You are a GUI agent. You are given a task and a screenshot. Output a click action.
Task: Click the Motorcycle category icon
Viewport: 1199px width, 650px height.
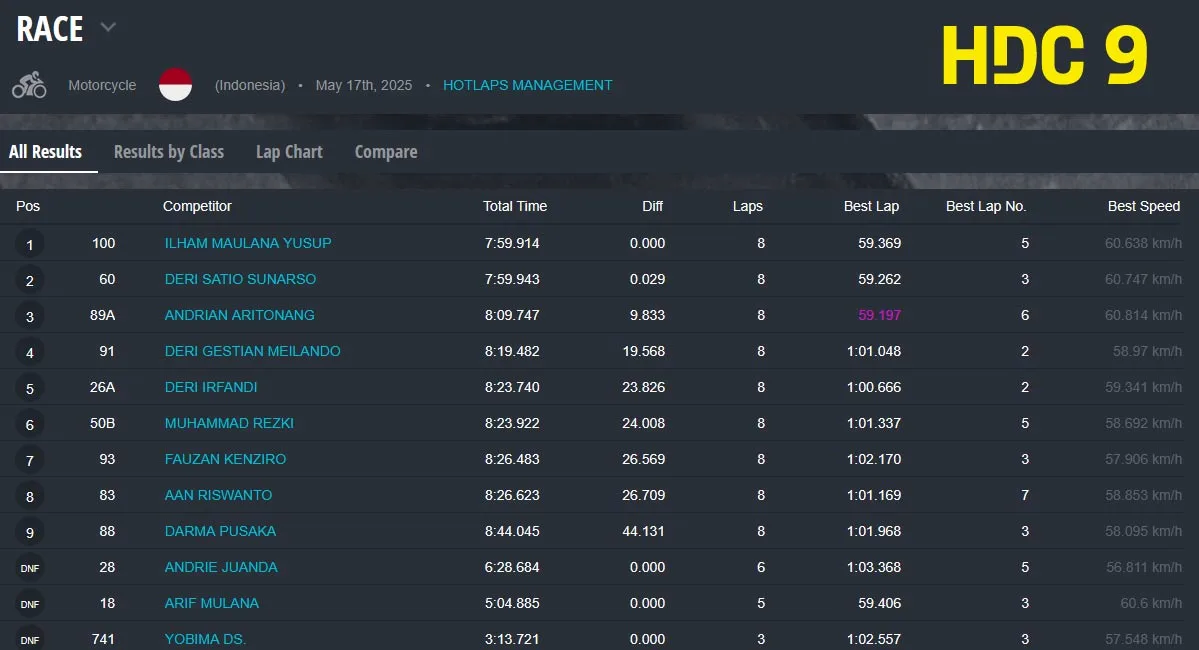[29, 85]
